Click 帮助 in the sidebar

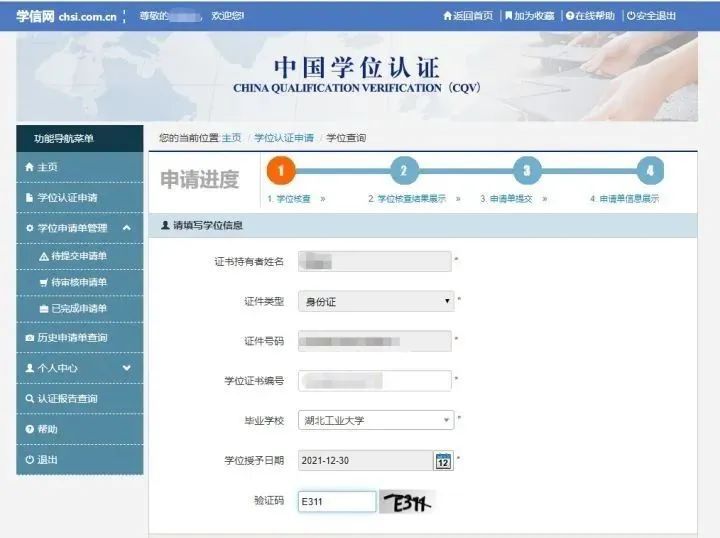click(x=80, y=429)
